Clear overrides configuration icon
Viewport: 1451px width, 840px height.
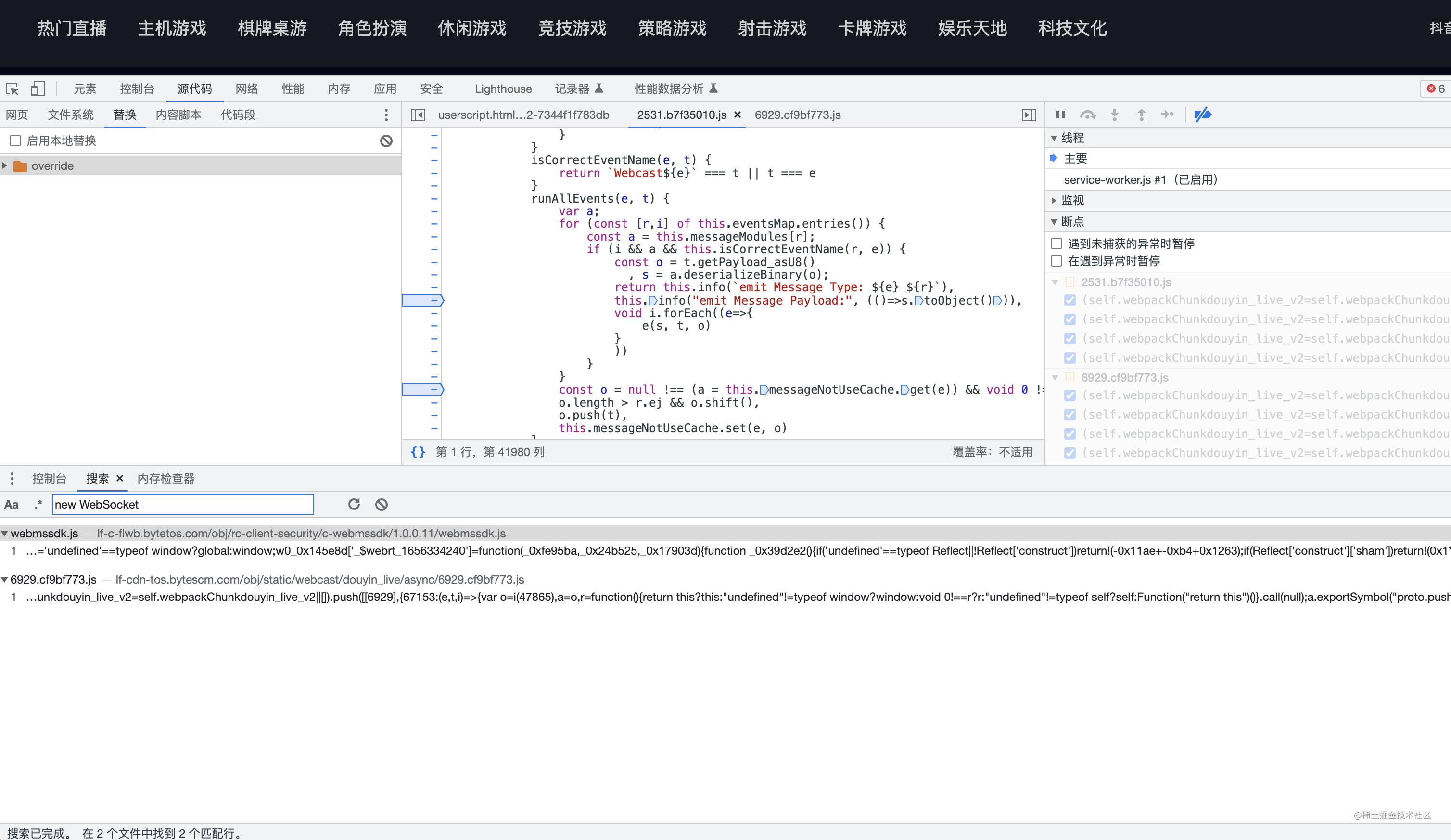click(386, 140)
